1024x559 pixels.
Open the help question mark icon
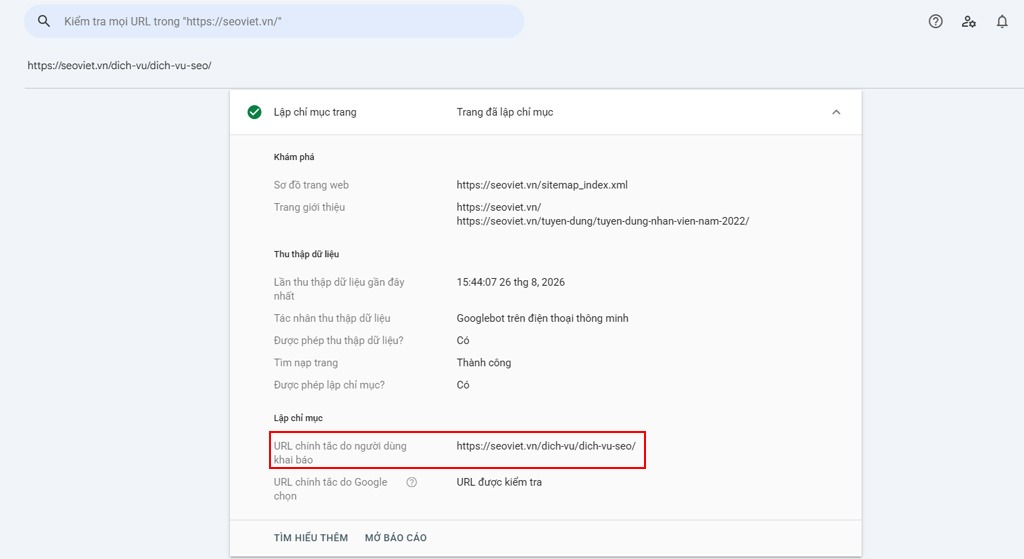point(935,22)
